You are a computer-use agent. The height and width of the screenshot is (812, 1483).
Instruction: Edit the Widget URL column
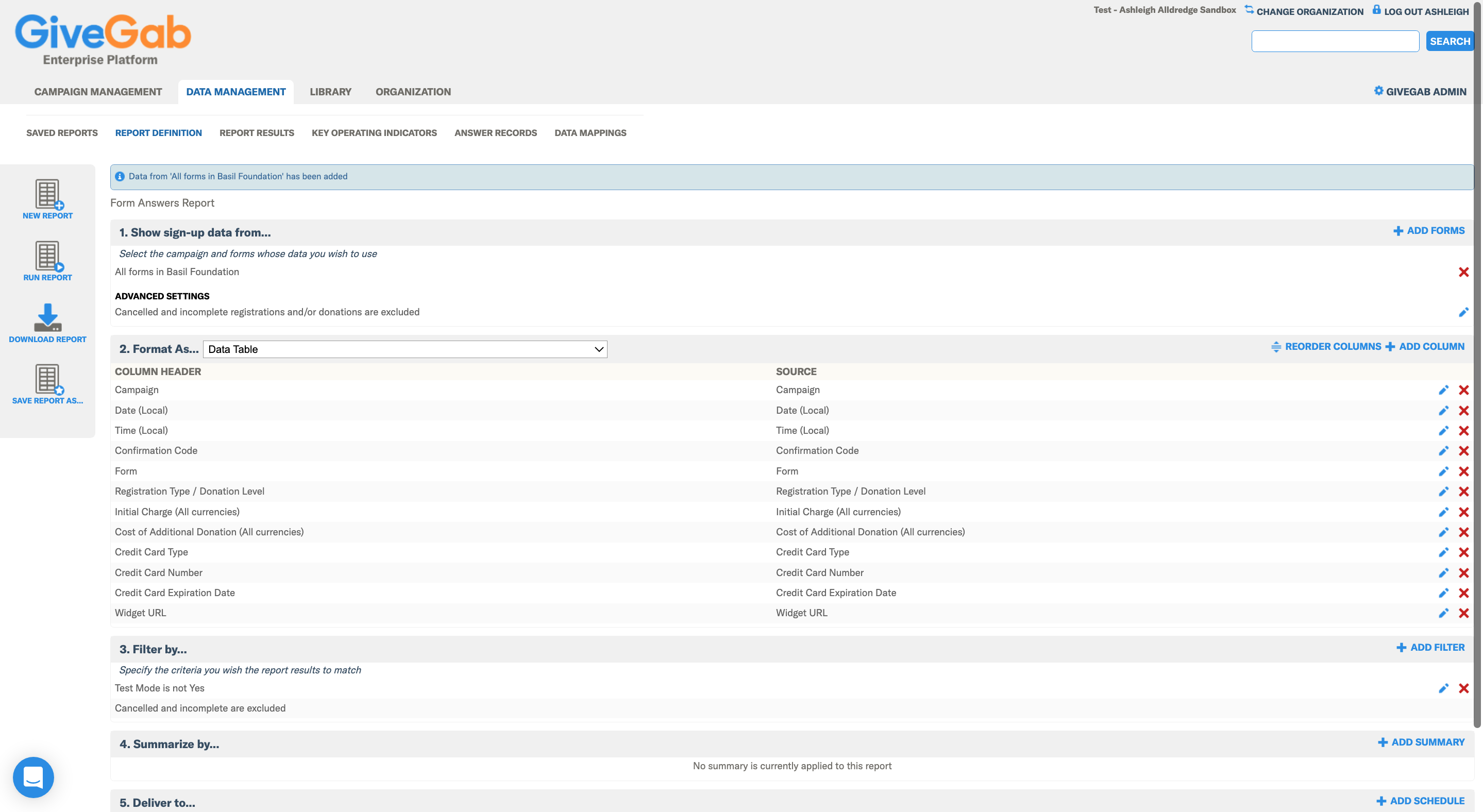click(x=1443, y=614)
